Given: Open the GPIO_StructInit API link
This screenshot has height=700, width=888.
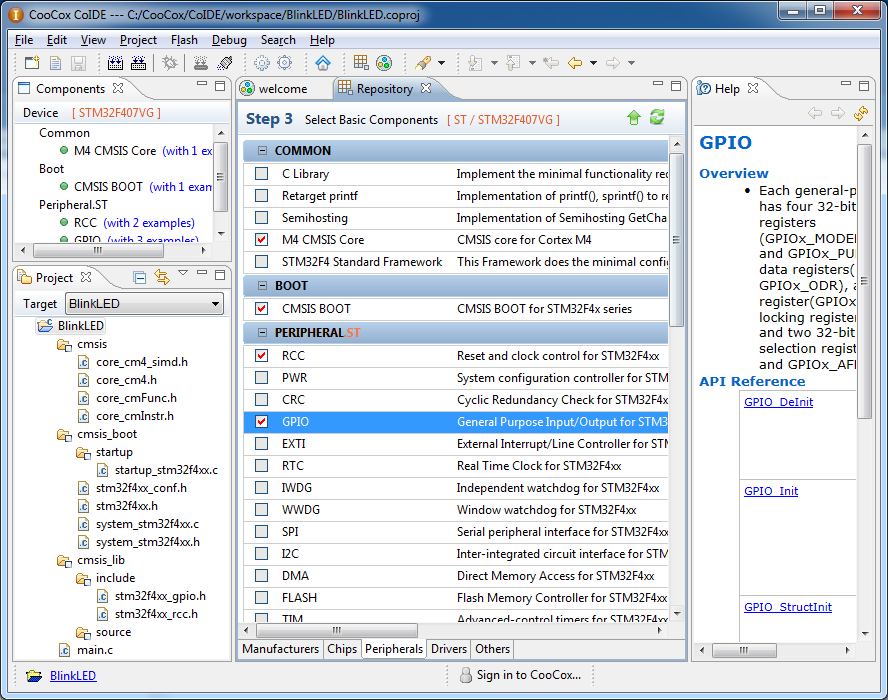Looking at the screenshot, I should pyautogui.click(x=788, y=607).
